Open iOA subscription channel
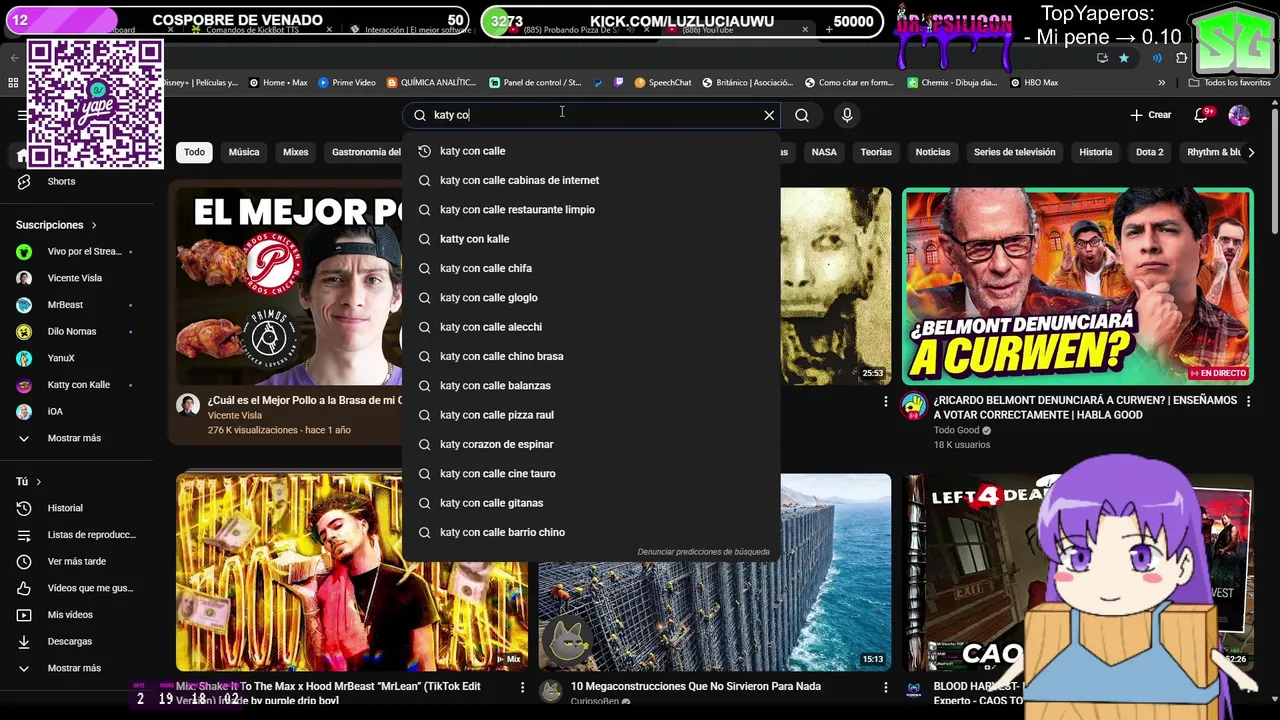The height and width of the screenshot is (720, 1280). (76, 411)
